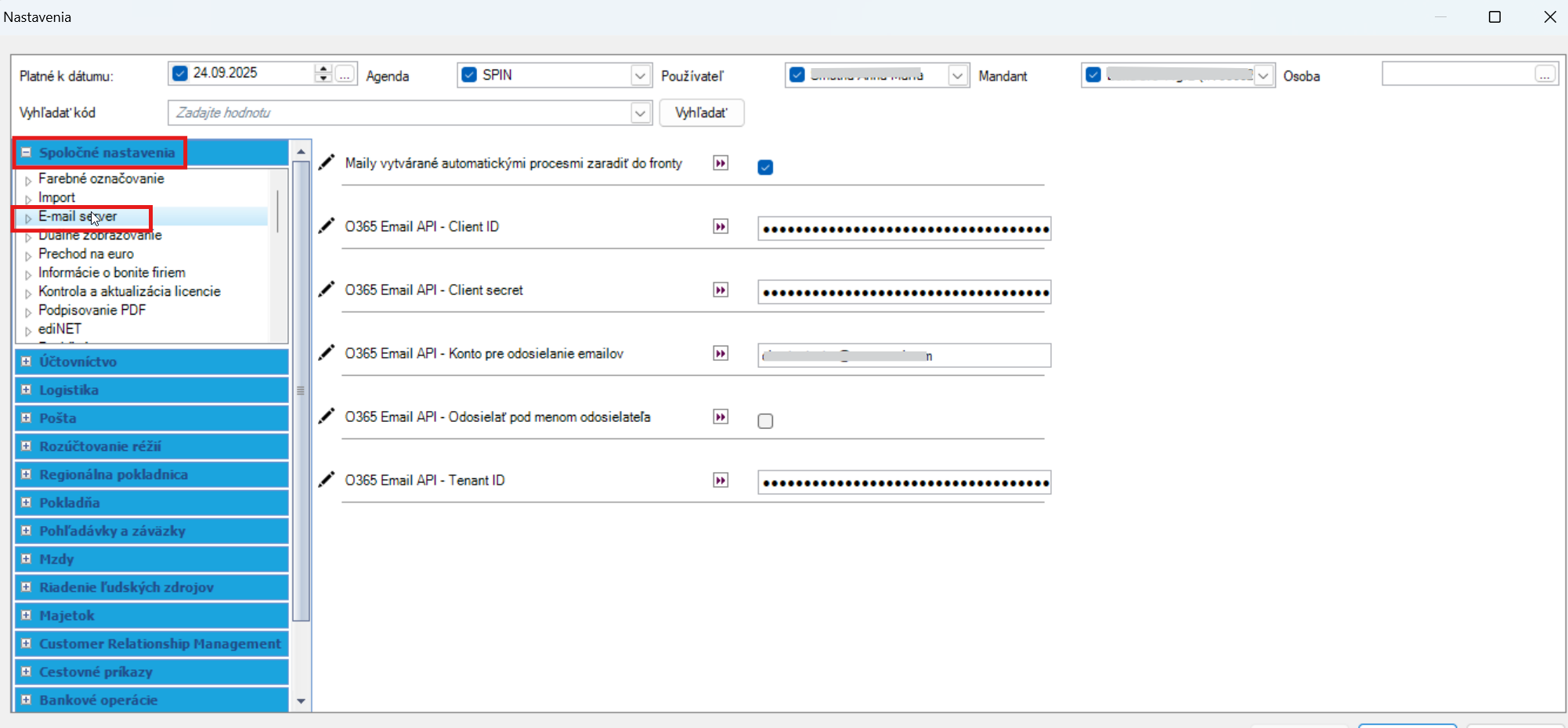Click arrow icon next to Tenant ID row
The image size is (1568, 728).
[x=721, y=481]
